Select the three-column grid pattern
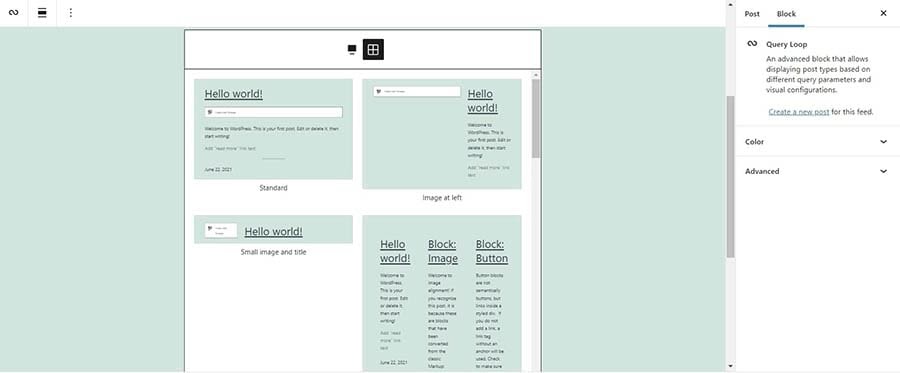The image size is (900, 373). click(x=442, y=293)
